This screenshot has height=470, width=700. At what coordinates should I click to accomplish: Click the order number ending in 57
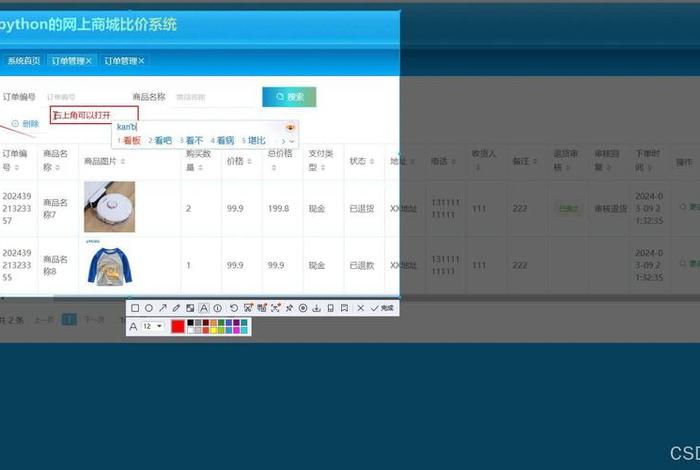(x=17, y=208)
